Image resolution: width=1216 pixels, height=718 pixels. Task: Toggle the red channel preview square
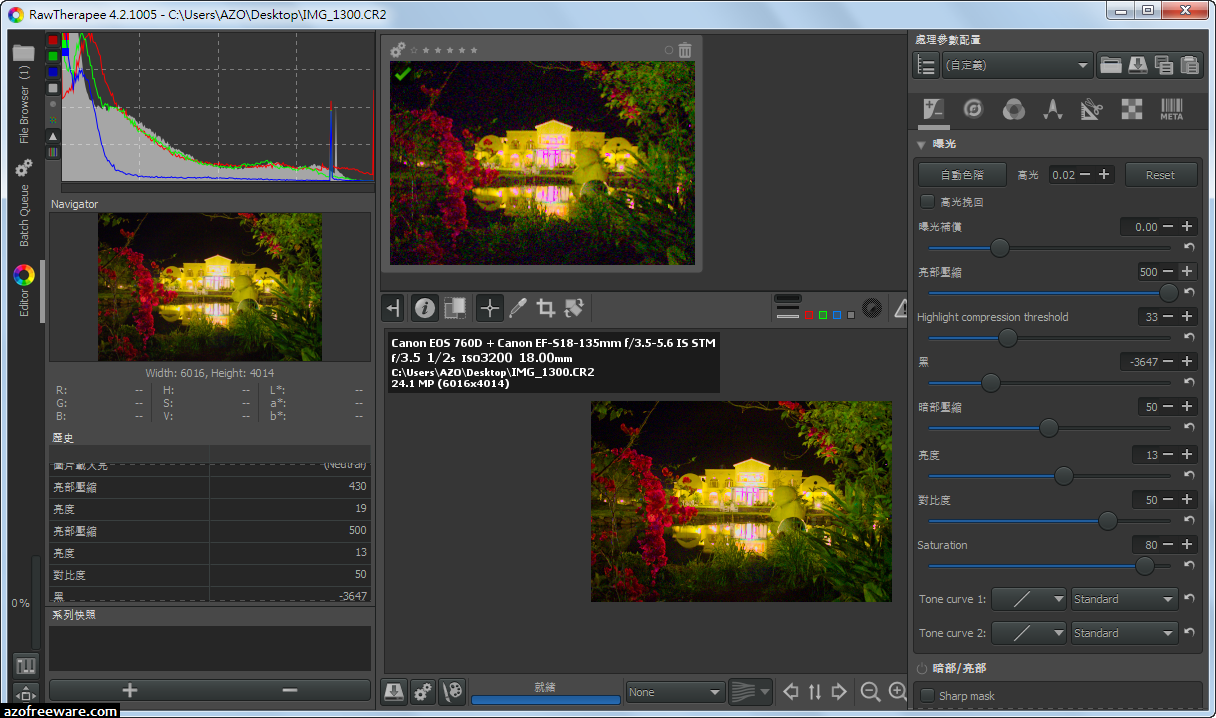809,315
